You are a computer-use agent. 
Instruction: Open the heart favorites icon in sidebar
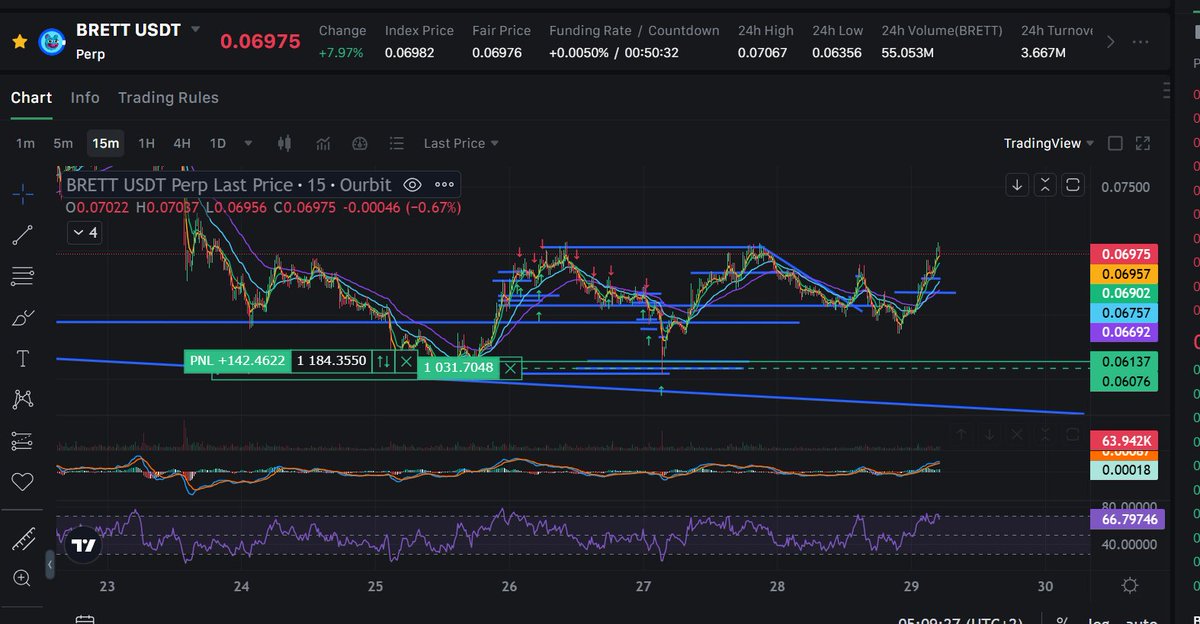(x=24, y=482)
